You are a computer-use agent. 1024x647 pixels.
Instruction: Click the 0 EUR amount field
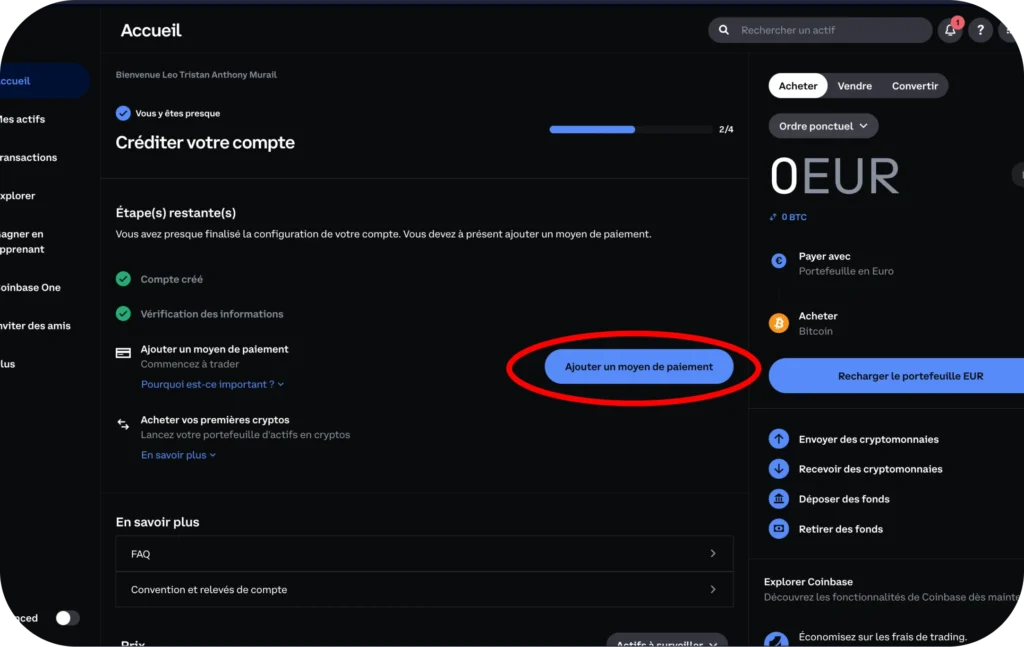(835, 176)
